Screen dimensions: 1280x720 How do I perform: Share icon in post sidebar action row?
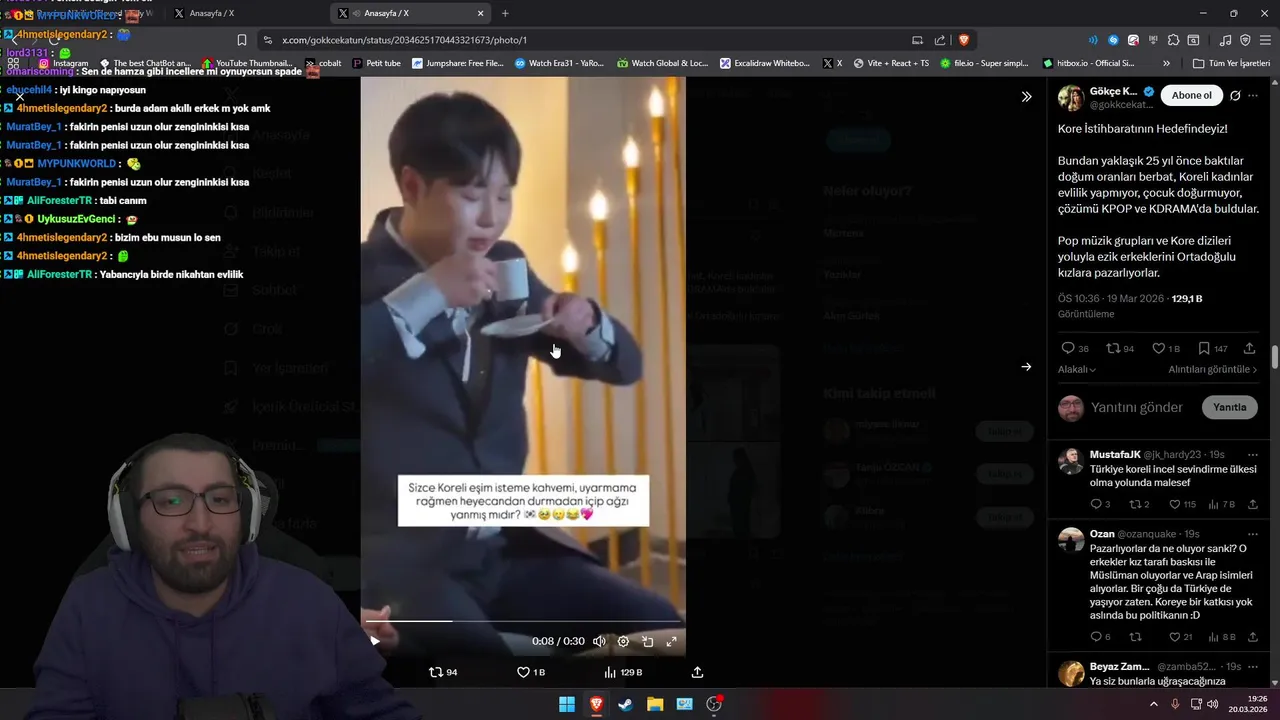point(1249,348)
